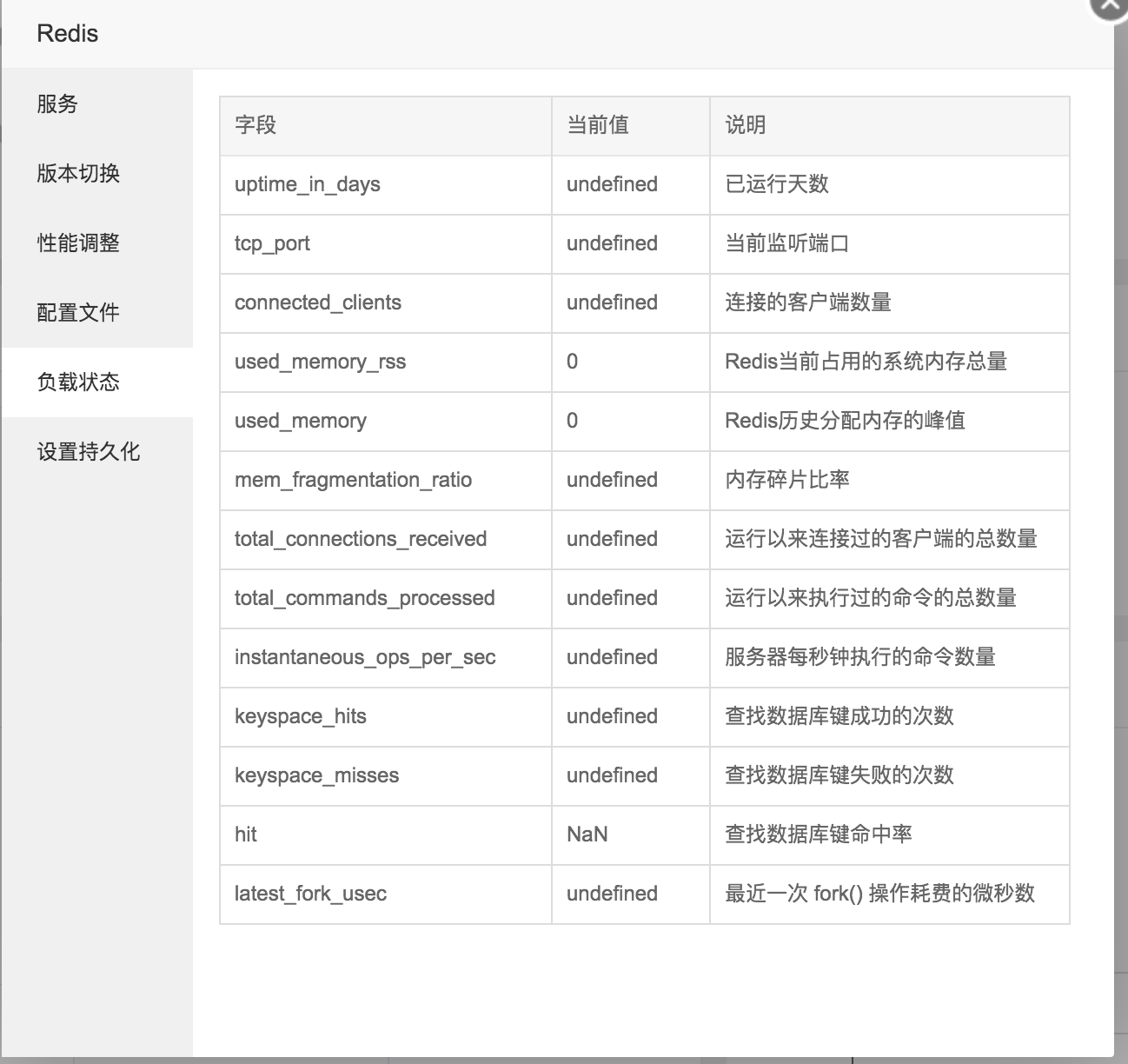The width and height of the screenshot is (1128, 1064).
Task: Click description 内存碎片比率
Action: (787, 480)
